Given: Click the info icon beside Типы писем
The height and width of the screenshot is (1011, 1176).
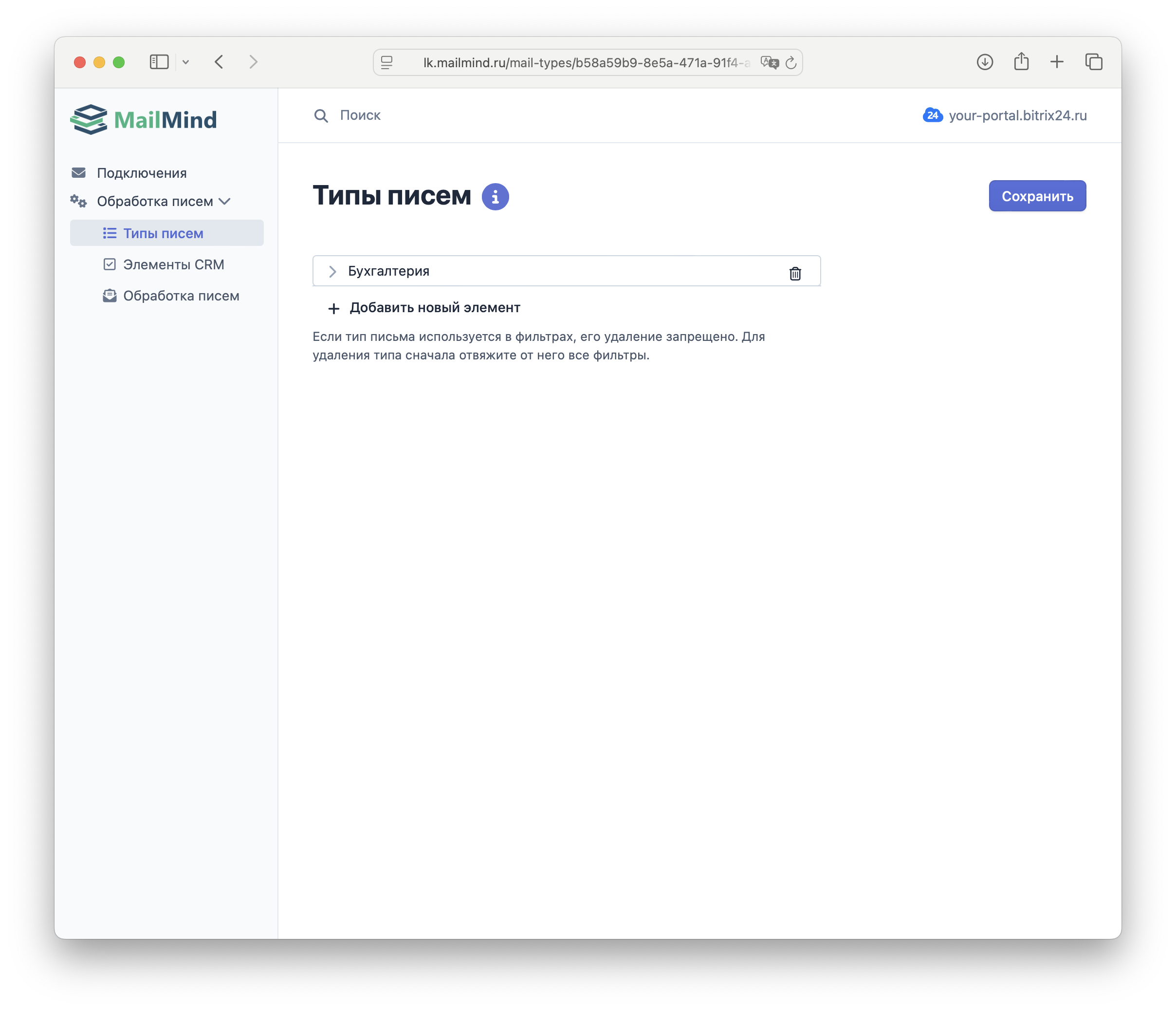Looking at the screenshot, I should (x=495, y=197).
